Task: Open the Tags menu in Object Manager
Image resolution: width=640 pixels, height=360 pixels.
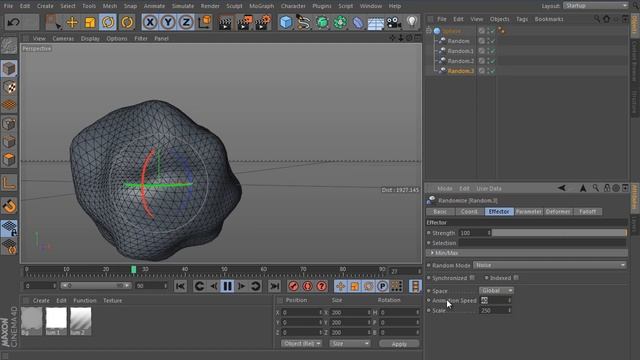Action: pyautogui.click(x=522, y=19)
